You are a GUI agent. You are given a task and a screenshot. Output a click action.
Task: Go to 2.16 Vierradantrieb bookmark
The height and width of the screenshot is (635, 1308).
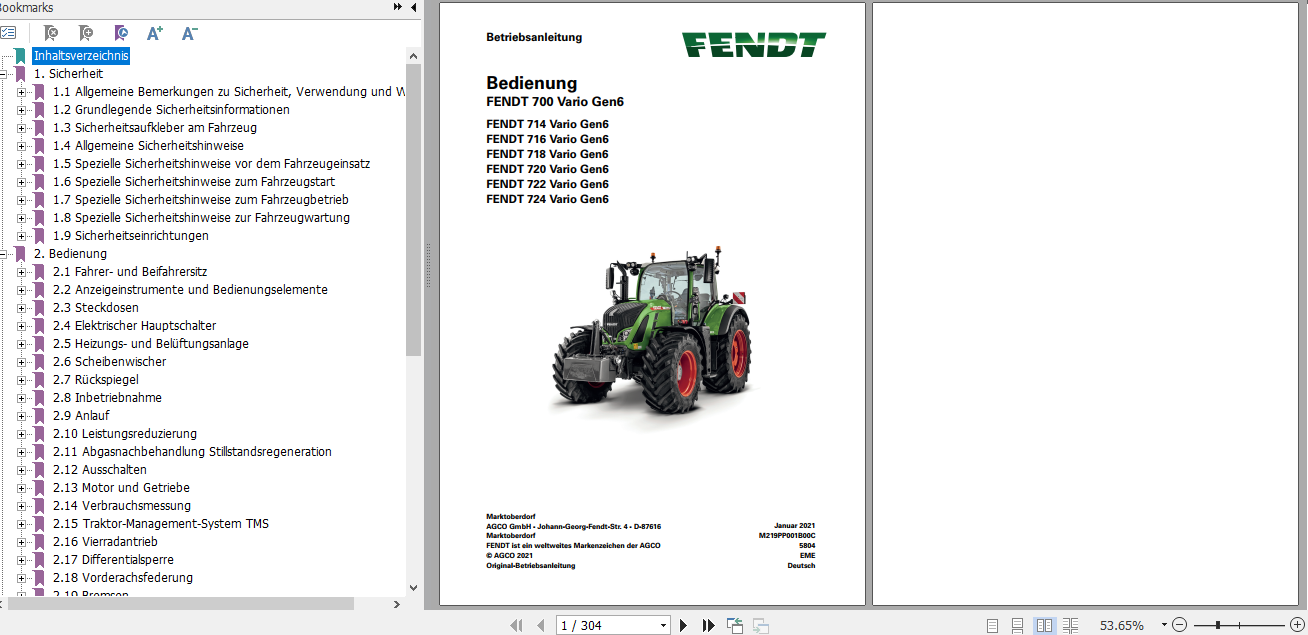tap(105, 542)
